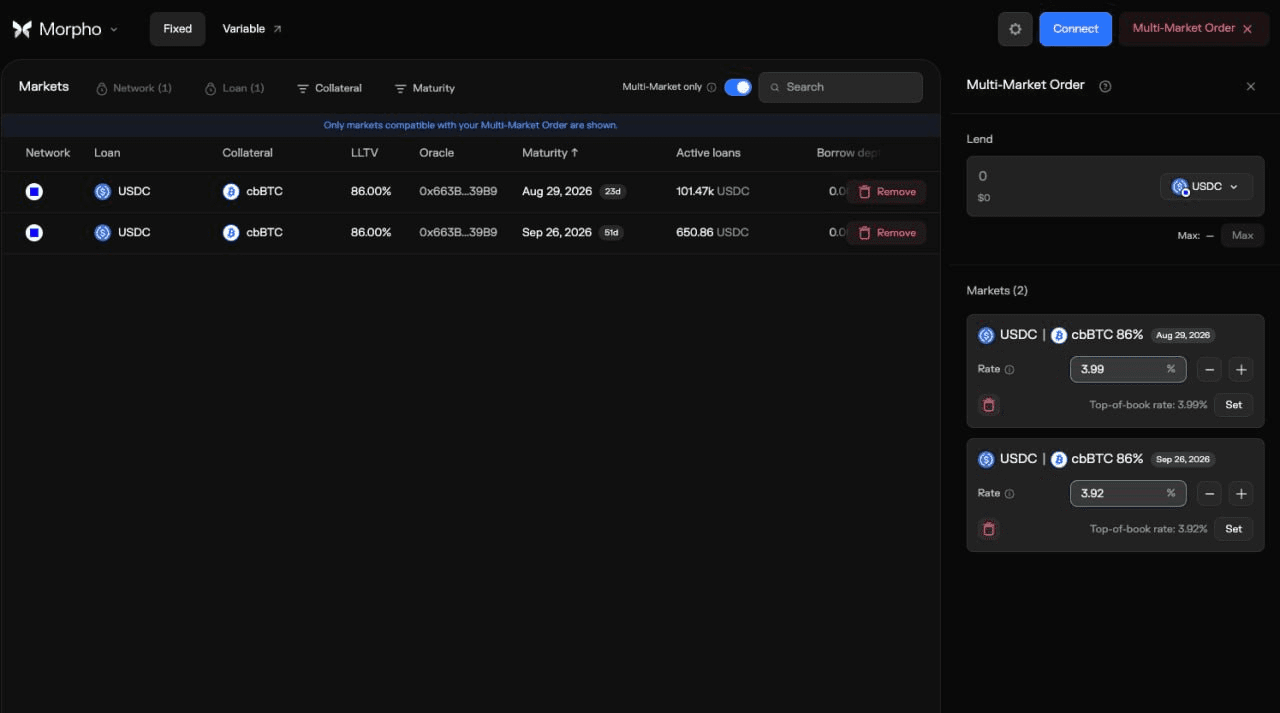Delete Sep 26 market from order
The height and width of the screenshot is (713, 1280).
pyautogui.click(x=989, y=529)
